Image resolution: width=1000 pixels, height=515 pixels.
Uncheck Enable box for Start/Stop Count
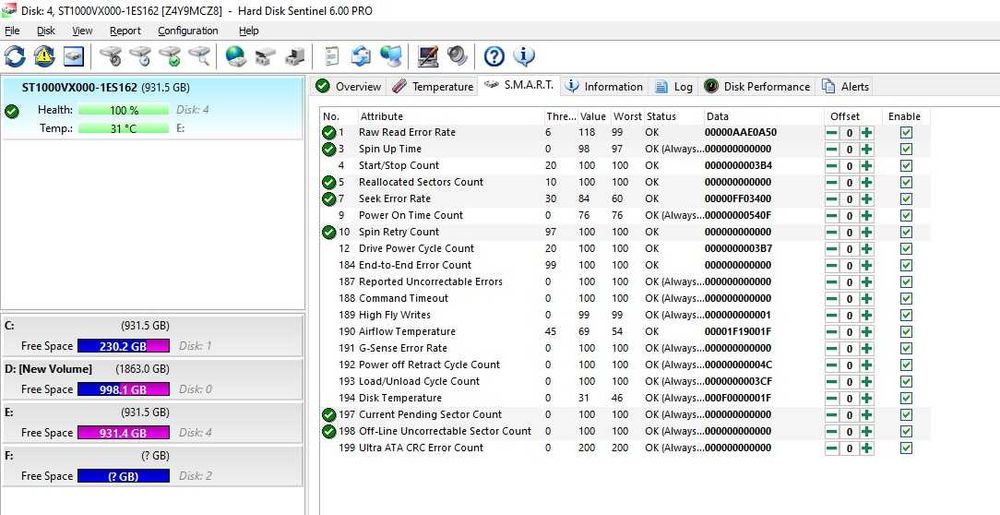(x=906, y=166)
